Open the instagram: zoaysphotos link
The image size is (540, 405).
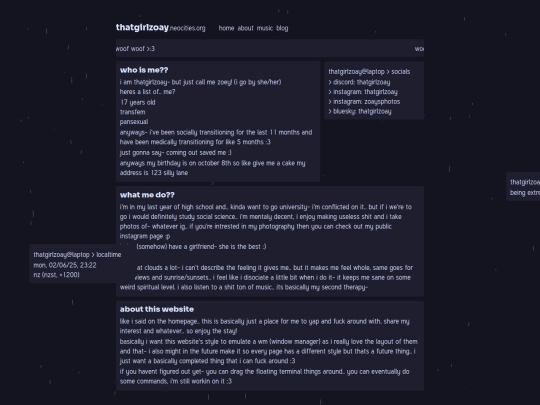click(364, 102)
